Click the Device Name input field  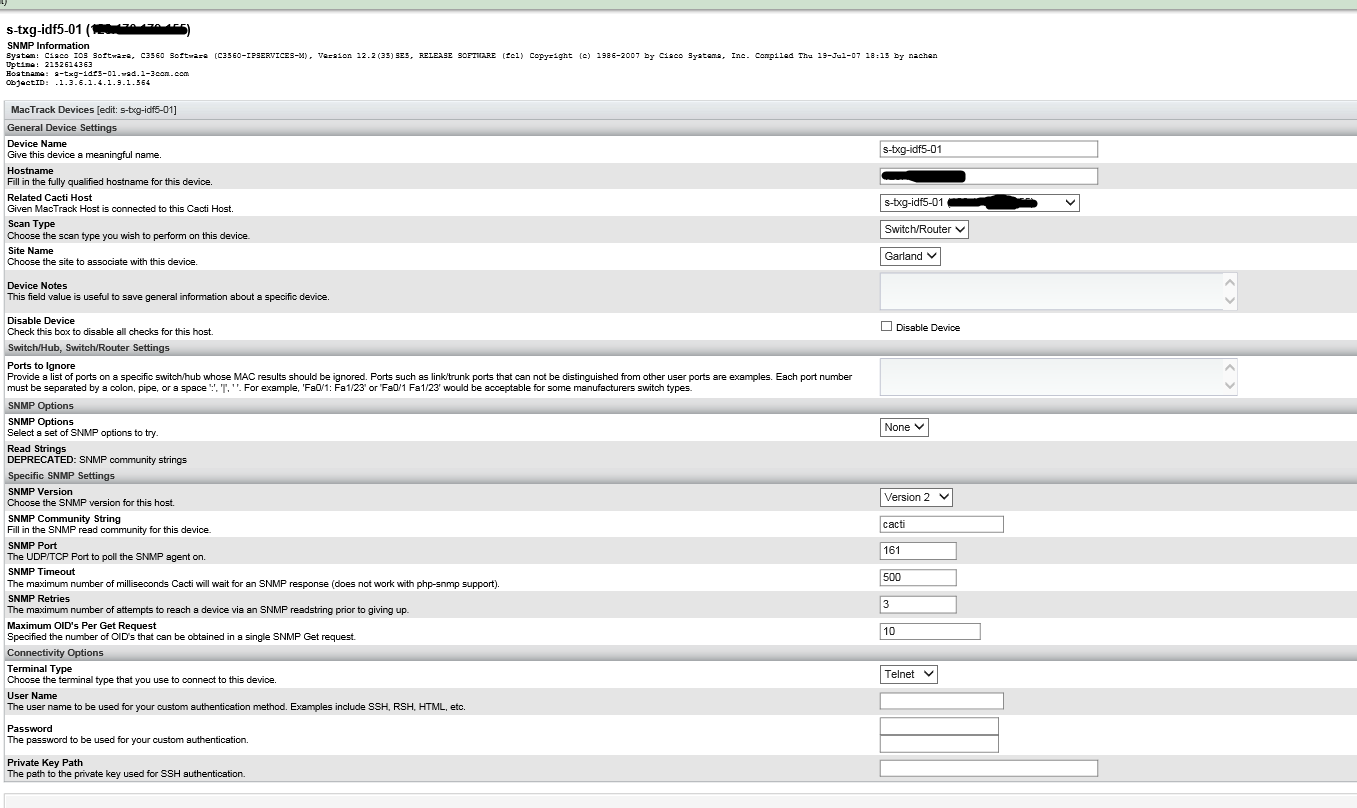pos(988,149)
